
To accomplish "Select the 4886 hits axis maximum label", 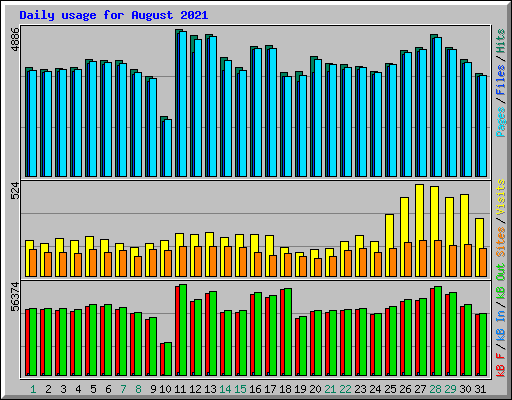I will (15, 40).
